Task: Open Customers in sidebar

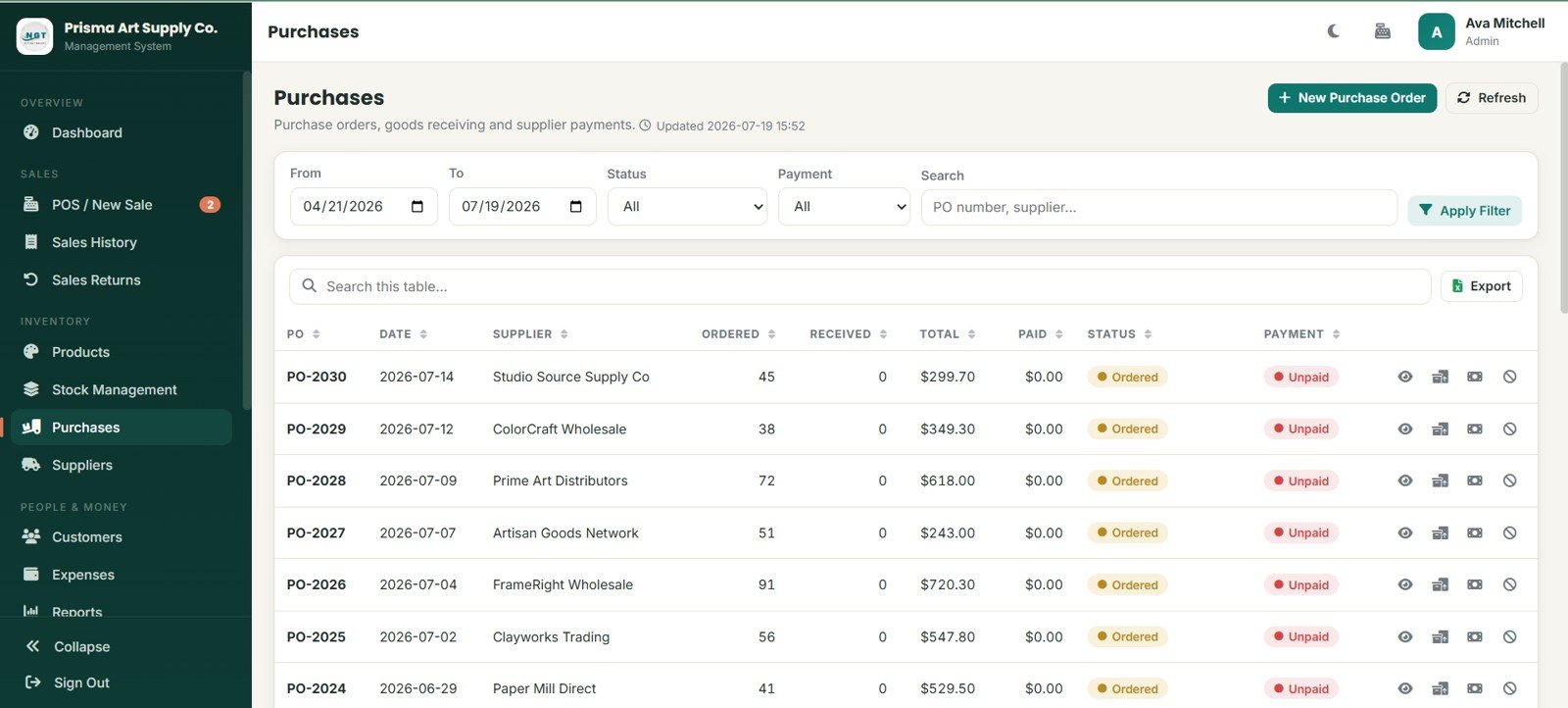Action: pyautogui.click(x=122, y=537)
